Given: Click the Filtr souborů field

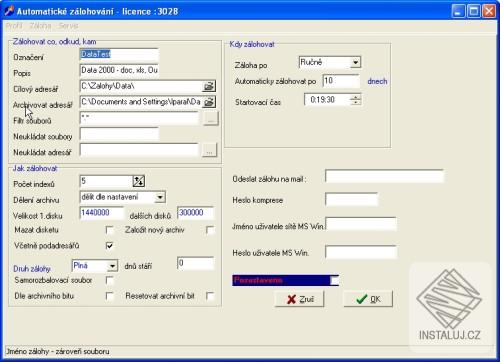Looking at the screenshot, I should click(x=139, y=118).
